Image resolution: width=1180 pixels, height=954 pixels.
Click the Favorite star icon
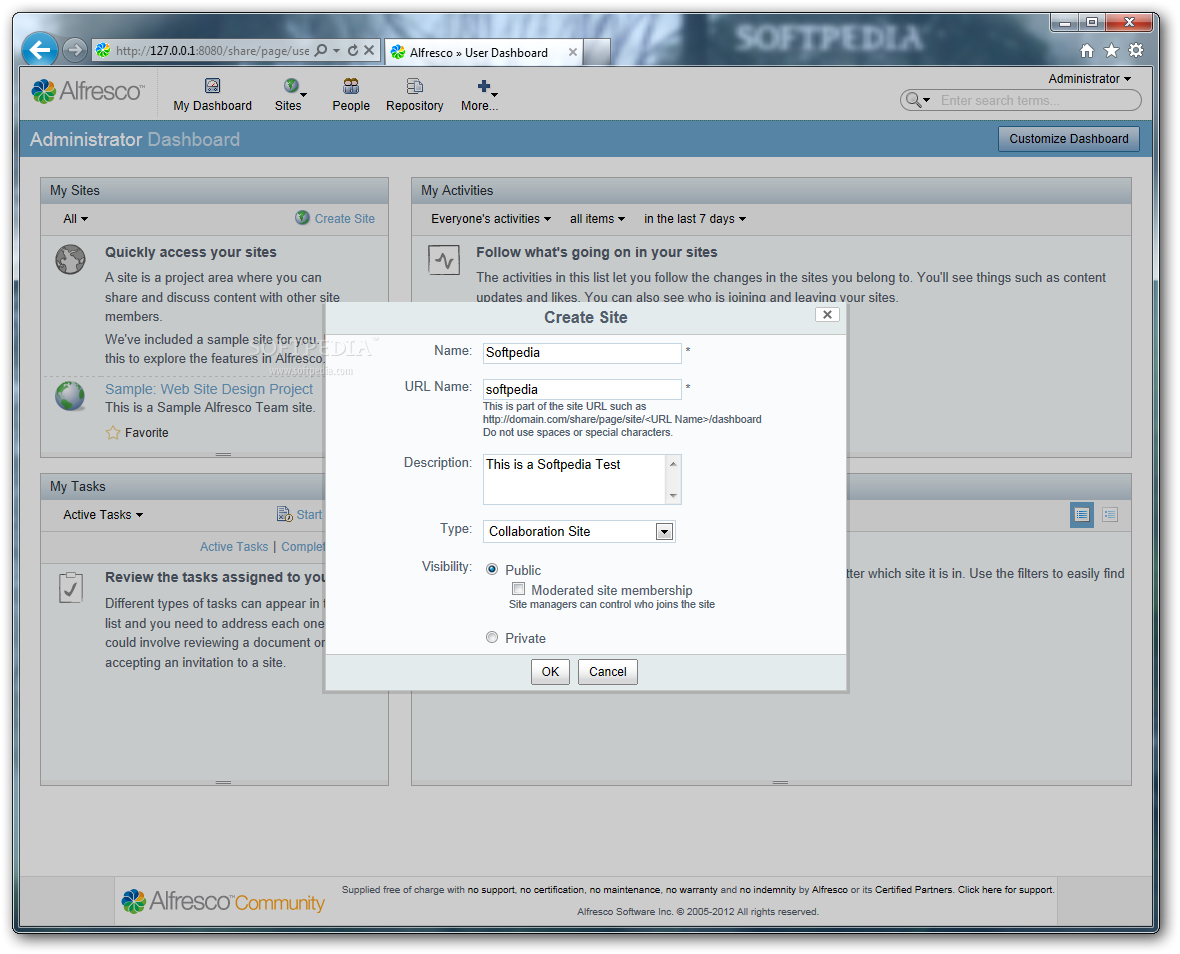113,433
